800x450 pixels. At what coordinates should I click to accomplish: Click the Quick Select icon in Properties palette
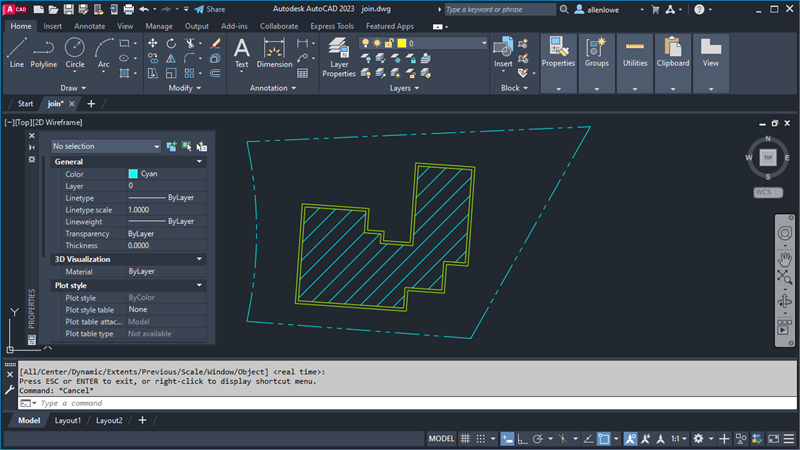tap(202, 146)
